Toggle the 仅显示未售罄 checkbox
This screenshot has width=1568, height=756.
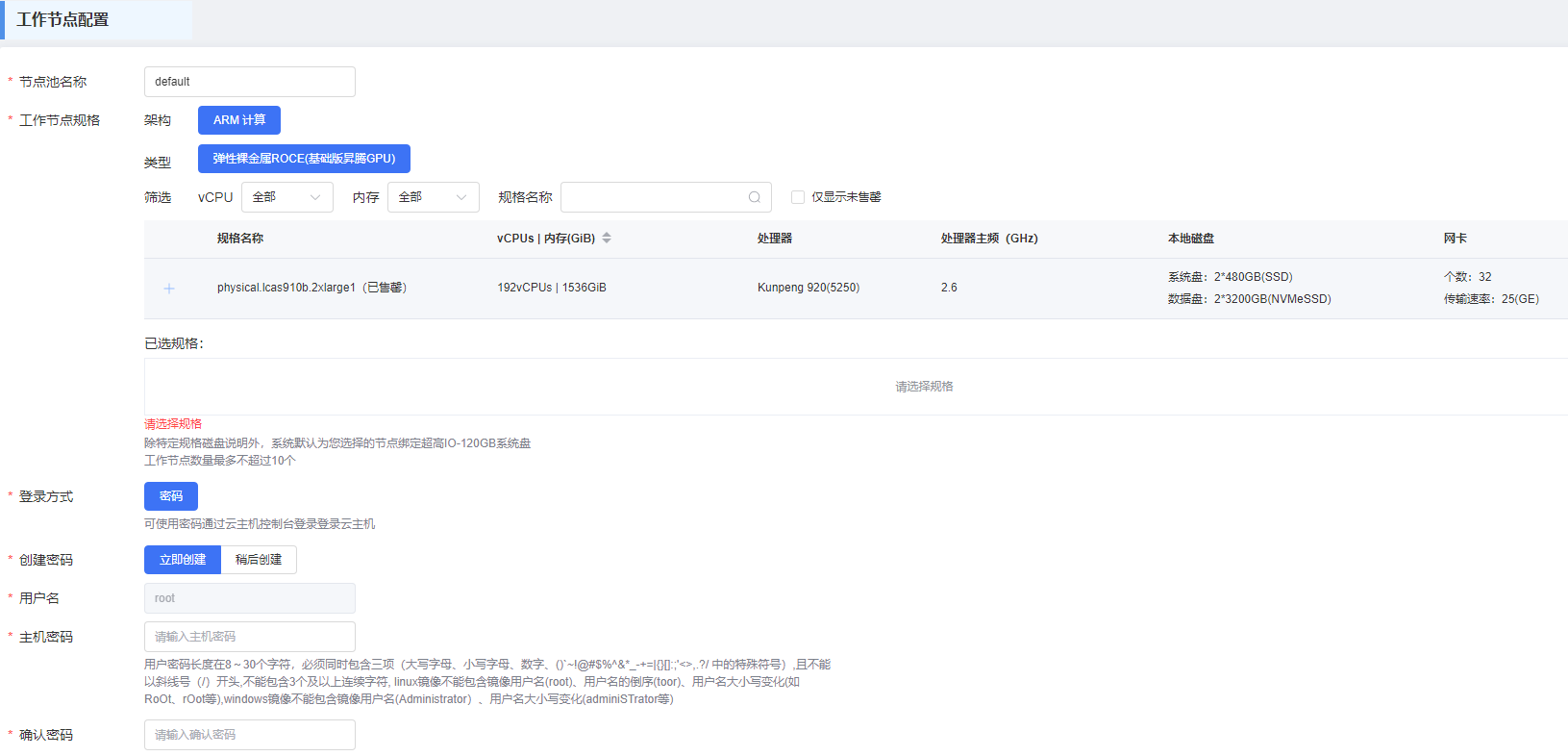[x=798, y=197]
